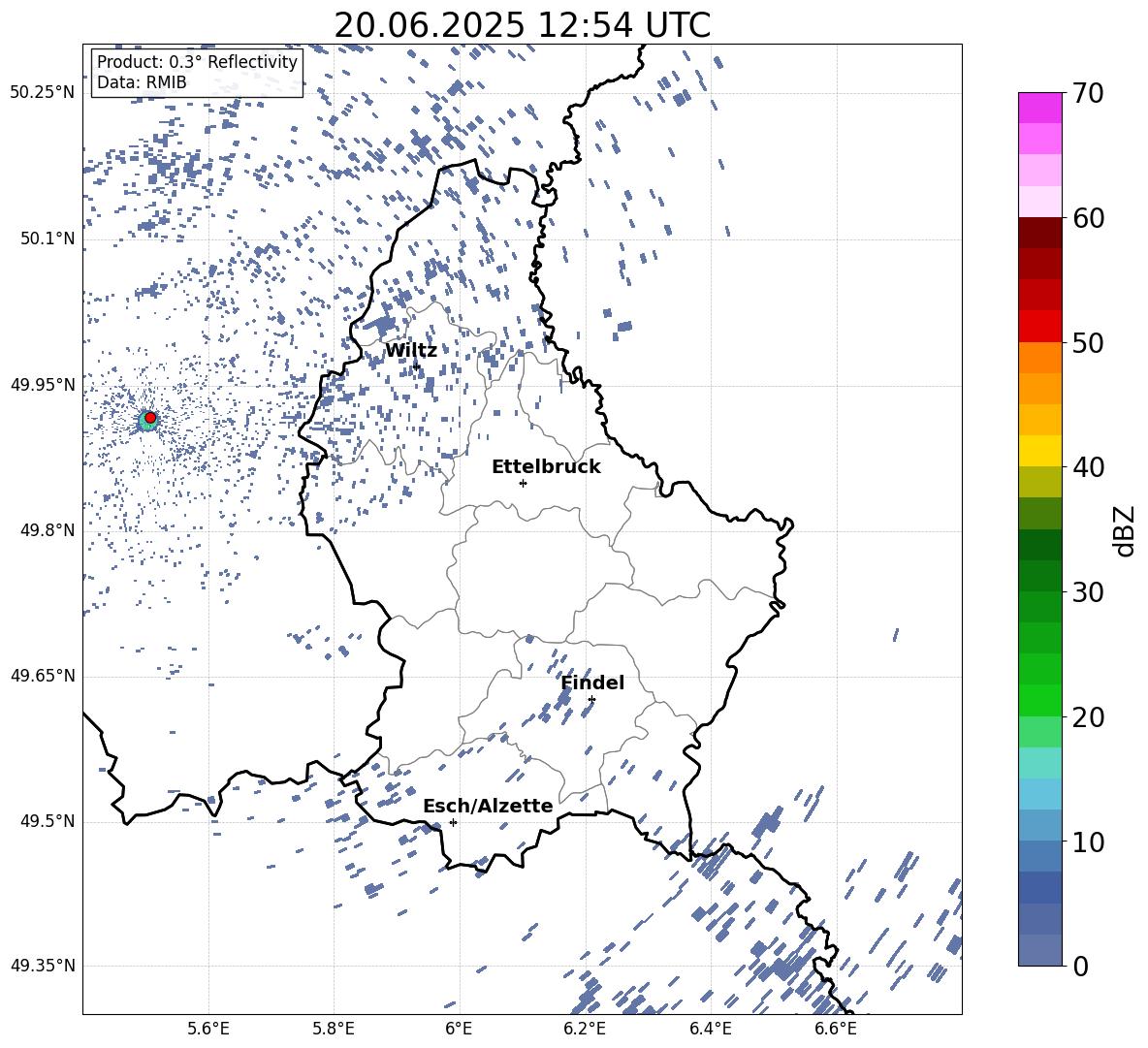Screen dimensions: 1148x1048
Task: Click the 49.5°N latitude label
Action: pos(48,820)
